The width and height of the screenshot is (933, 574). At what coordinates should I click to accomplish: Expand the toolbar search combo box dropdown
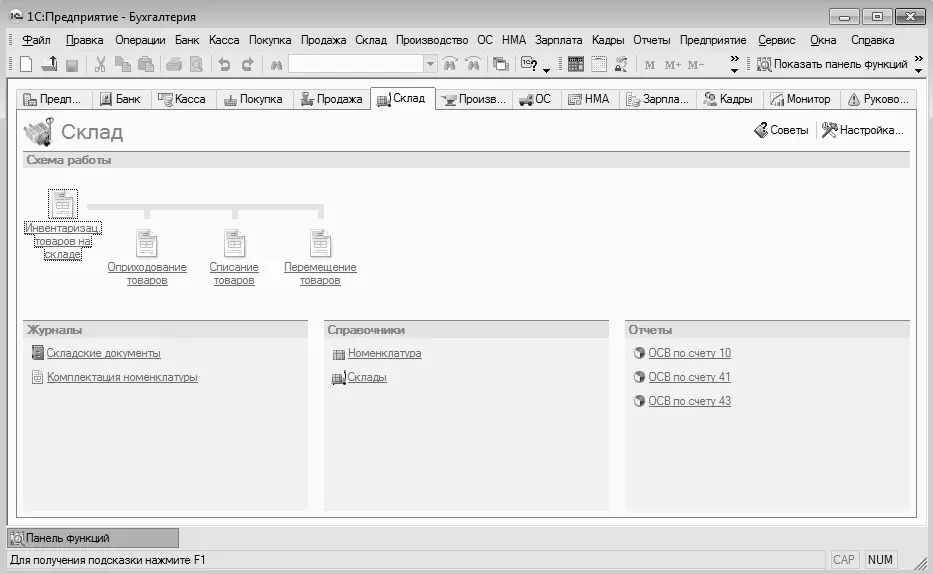pos(430,65)
